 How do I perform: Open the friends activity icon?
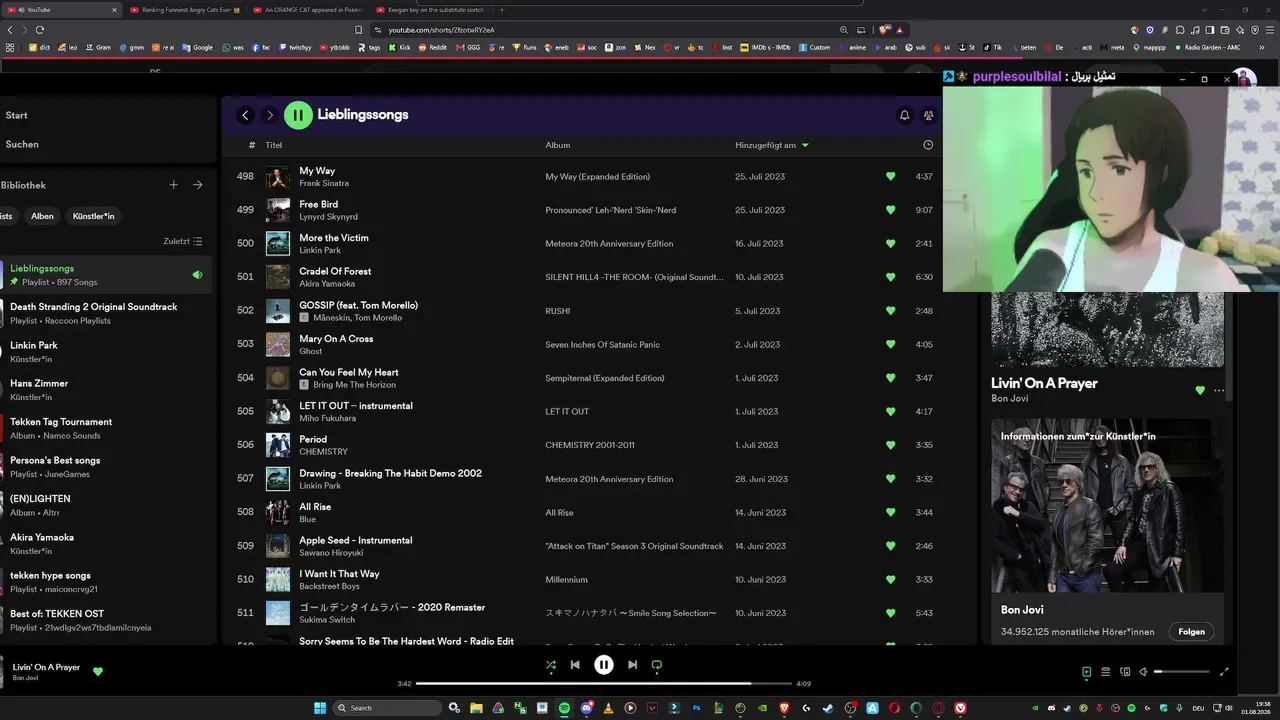tap(929, 115)
